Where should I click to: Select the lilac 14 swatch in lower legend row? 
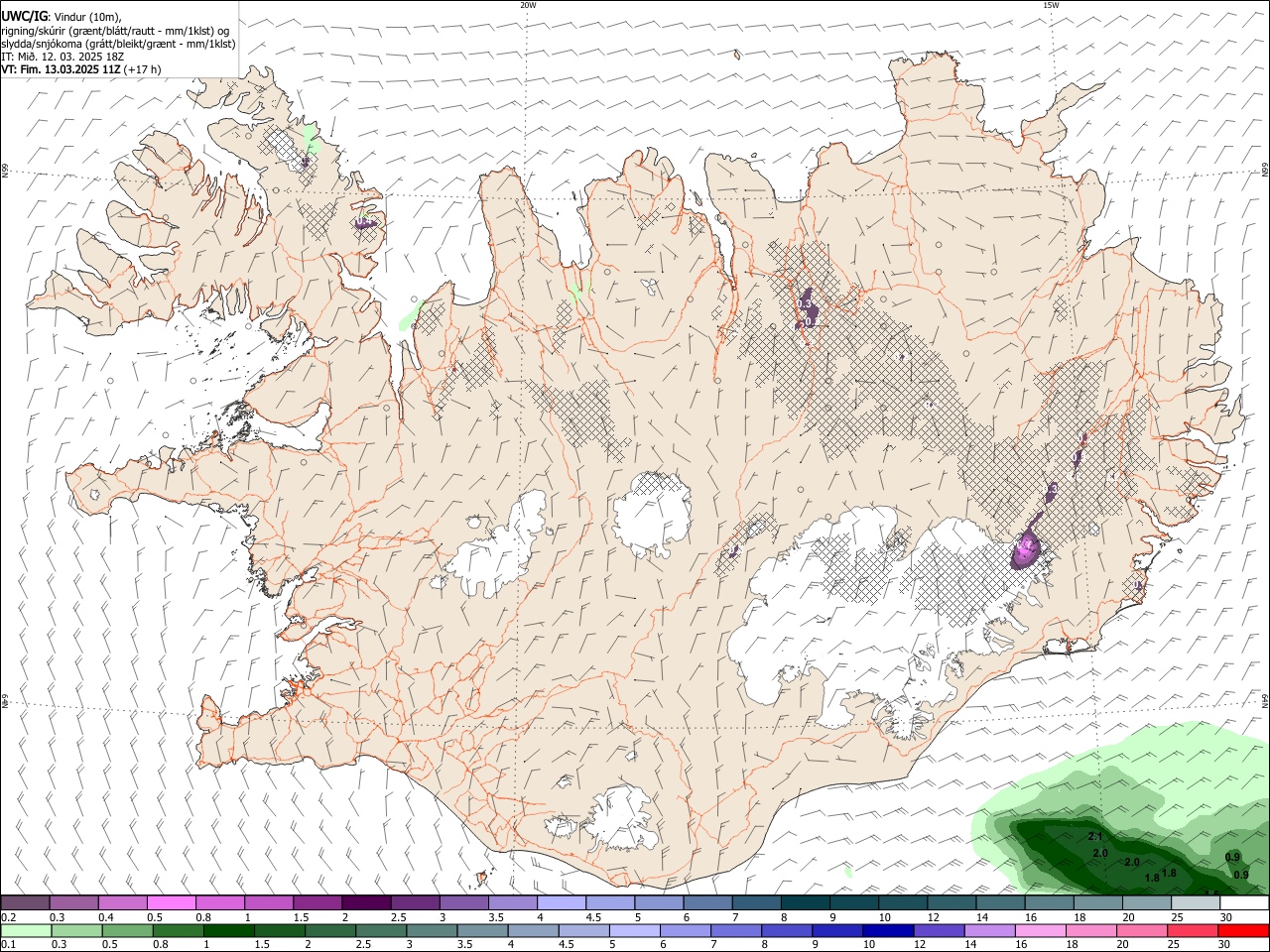[x=988, y=931]
